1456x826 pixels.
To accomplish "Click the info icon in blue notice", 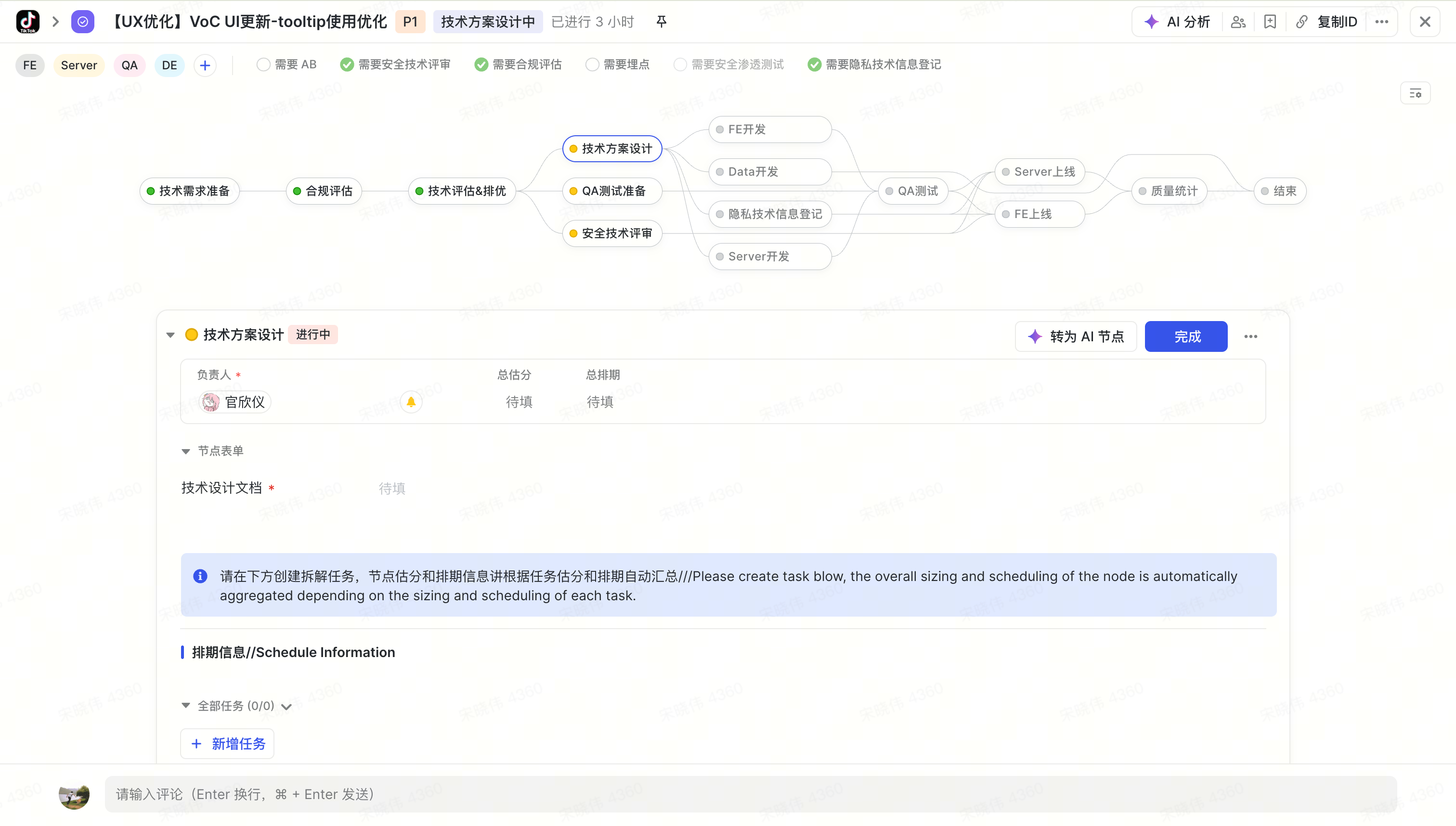I will point(200,576).
